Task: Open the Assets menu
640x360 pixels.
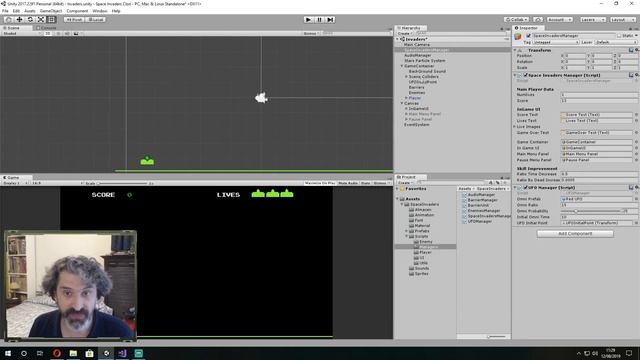Action: click(x=30, y=11)
